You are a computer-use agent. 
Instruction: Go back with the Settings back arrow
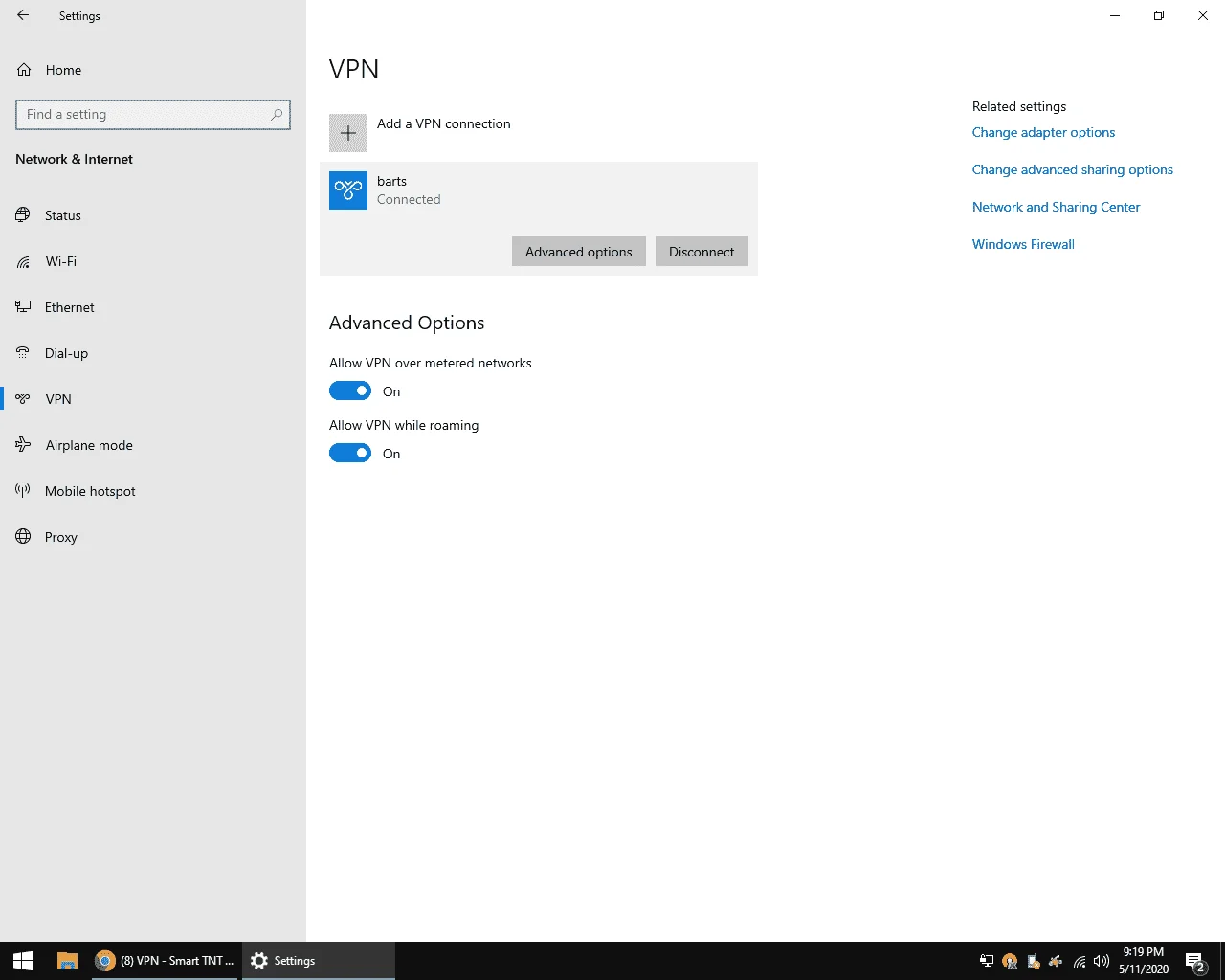(x=23, y=15)
